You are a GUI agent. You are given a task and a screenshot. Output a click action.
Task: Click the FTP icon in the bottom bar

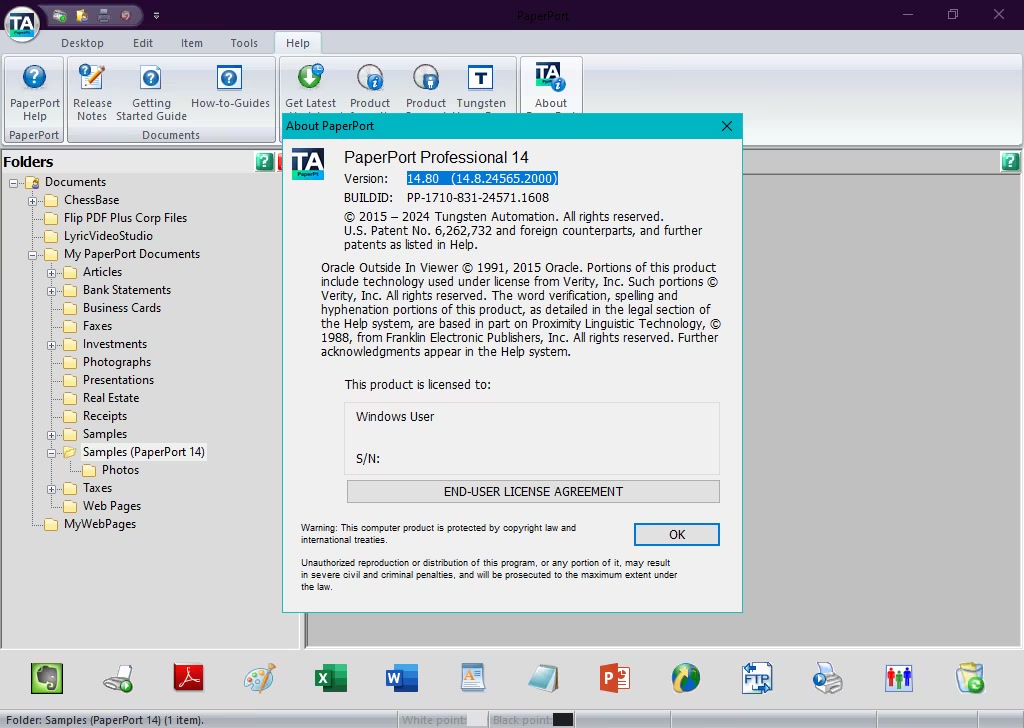pos(757,678)
